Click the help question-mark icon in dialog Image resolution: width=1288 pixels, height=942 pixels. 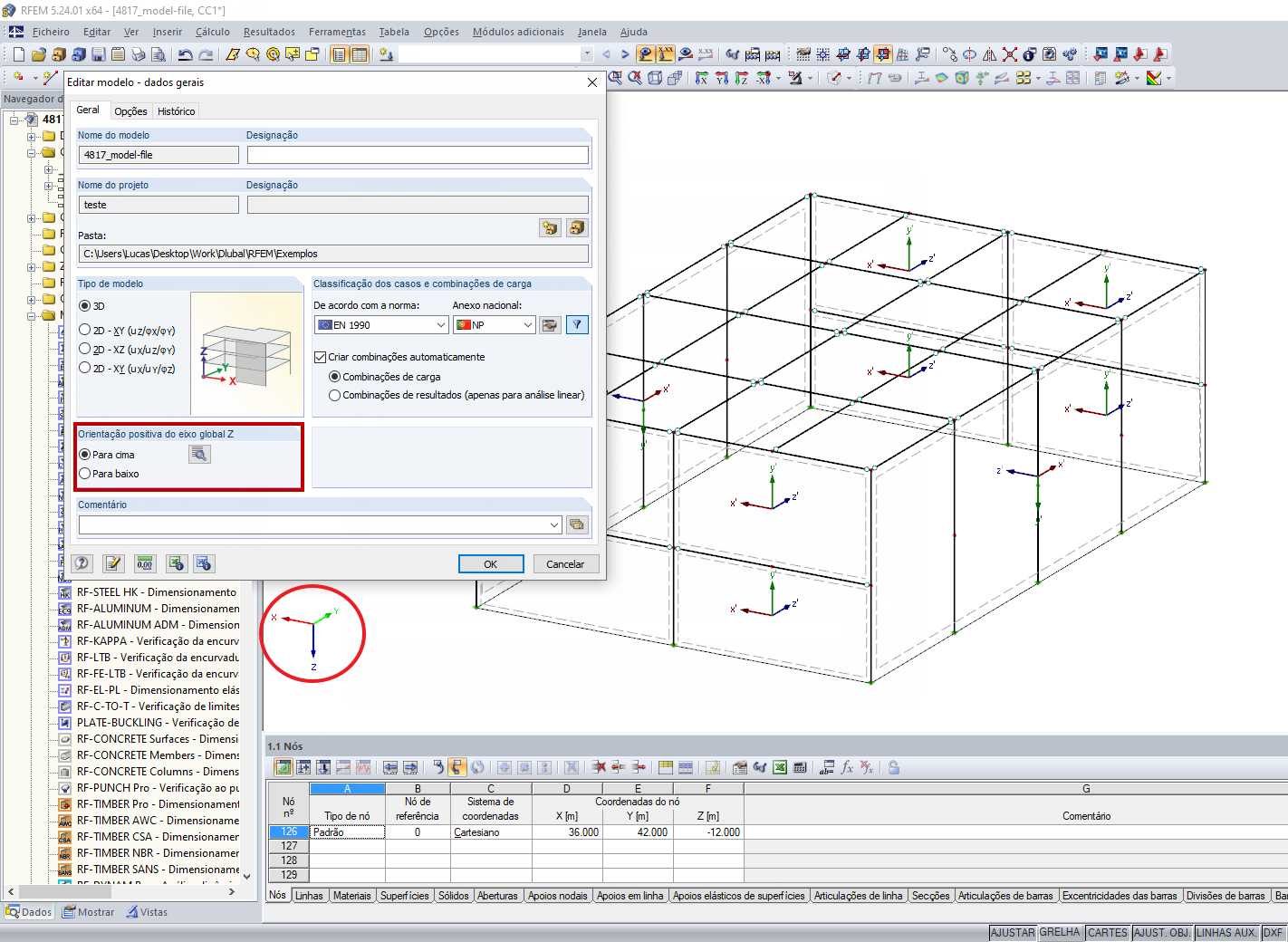pos(82,563)
